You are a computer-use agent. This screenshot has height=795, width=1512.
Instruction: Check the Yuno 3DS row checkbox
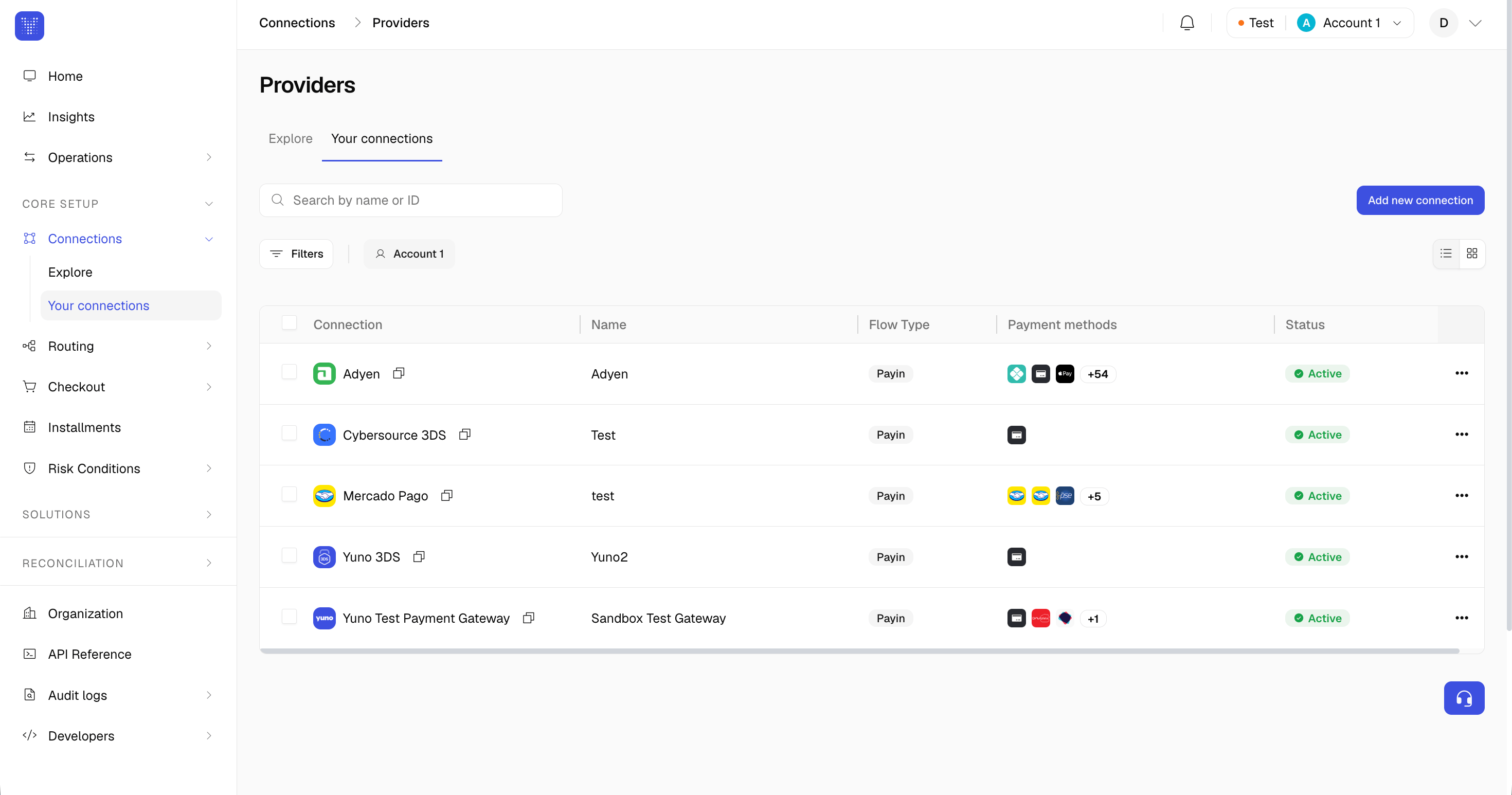[x=290, y=555]
